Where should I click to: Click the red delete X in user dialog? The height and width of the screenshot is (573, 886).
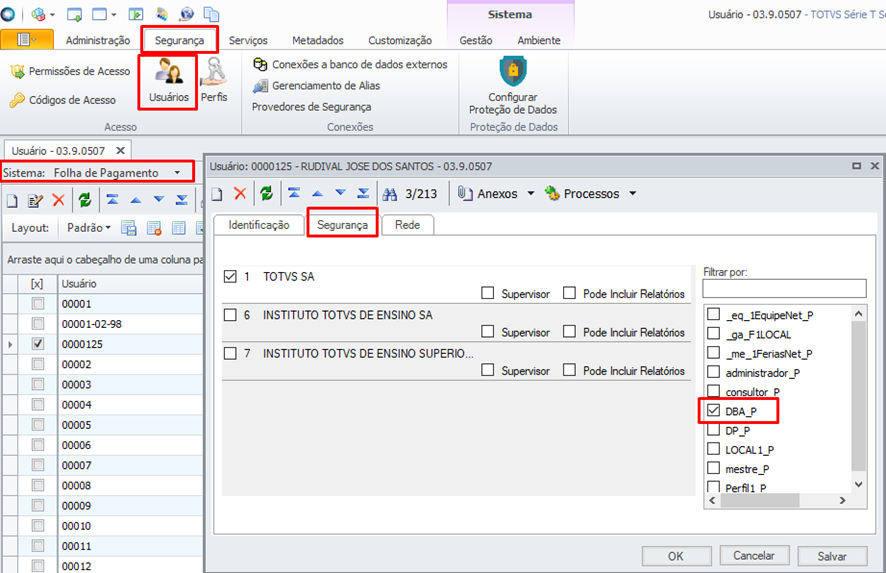click(240, 193)
